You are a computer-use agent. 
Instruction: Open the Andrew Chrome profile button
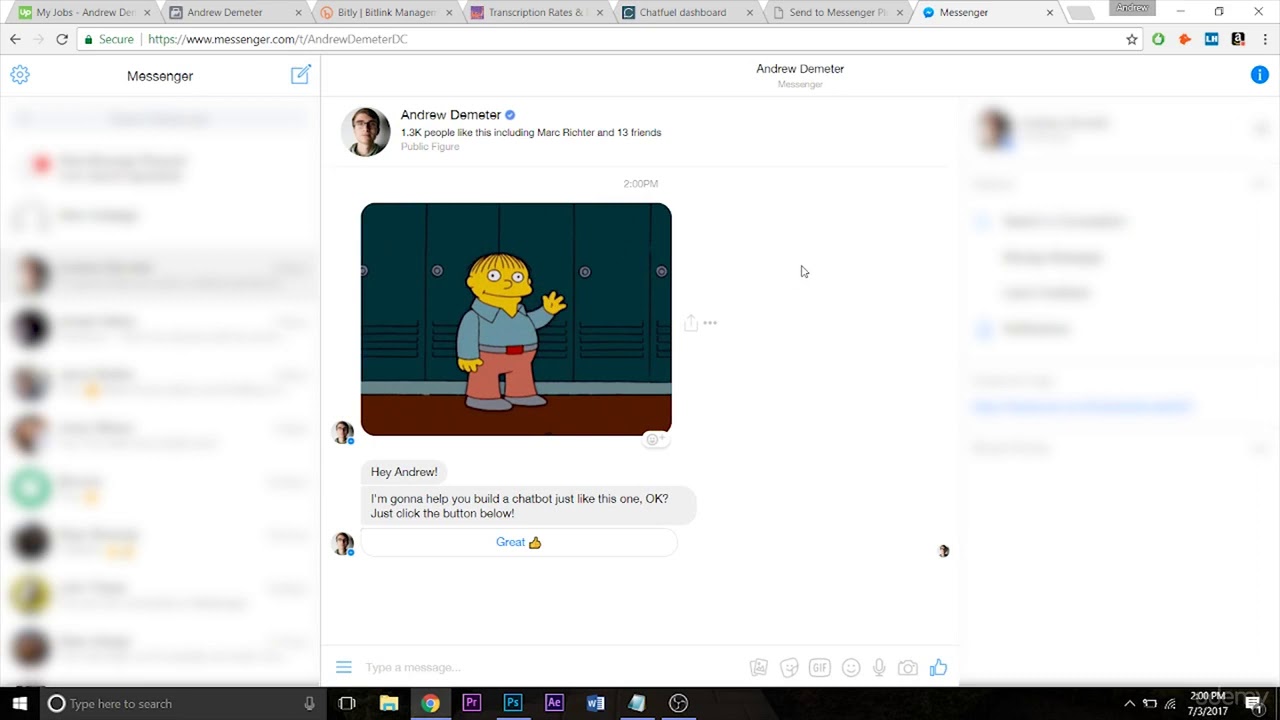(x=1132, y=8)
